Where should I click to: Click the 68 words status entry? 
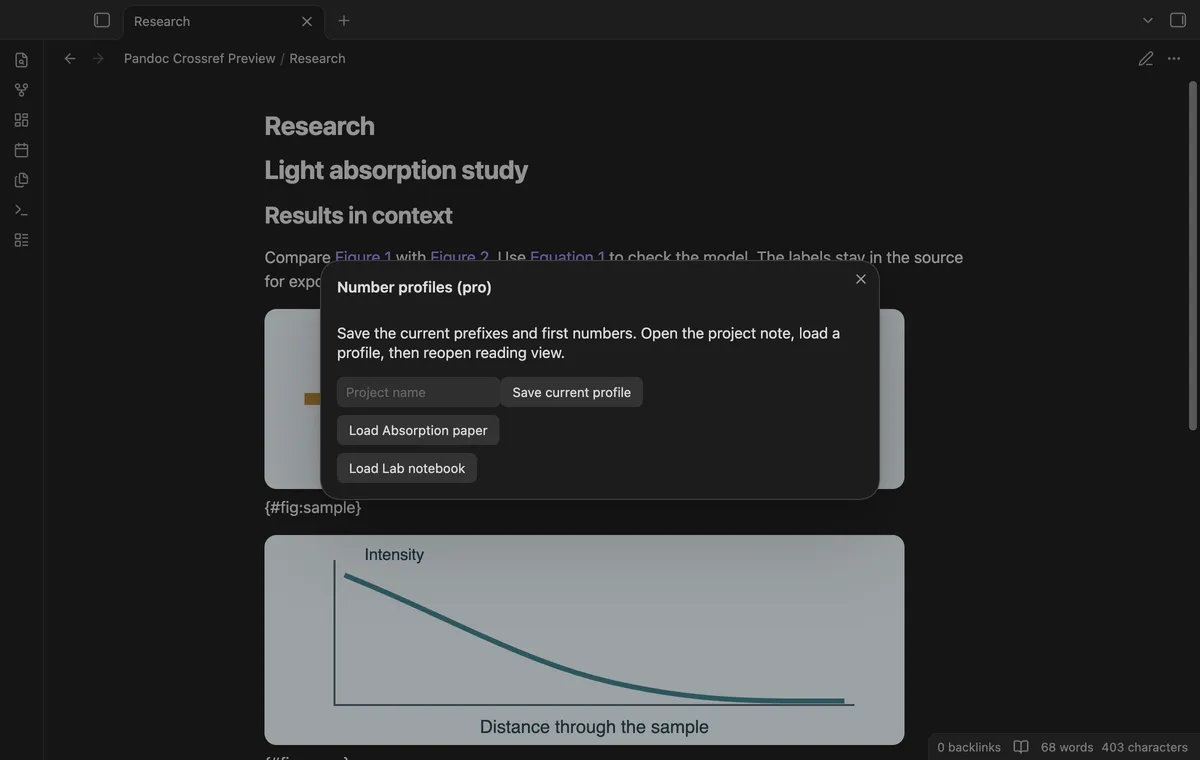(x=1067, y=747)
